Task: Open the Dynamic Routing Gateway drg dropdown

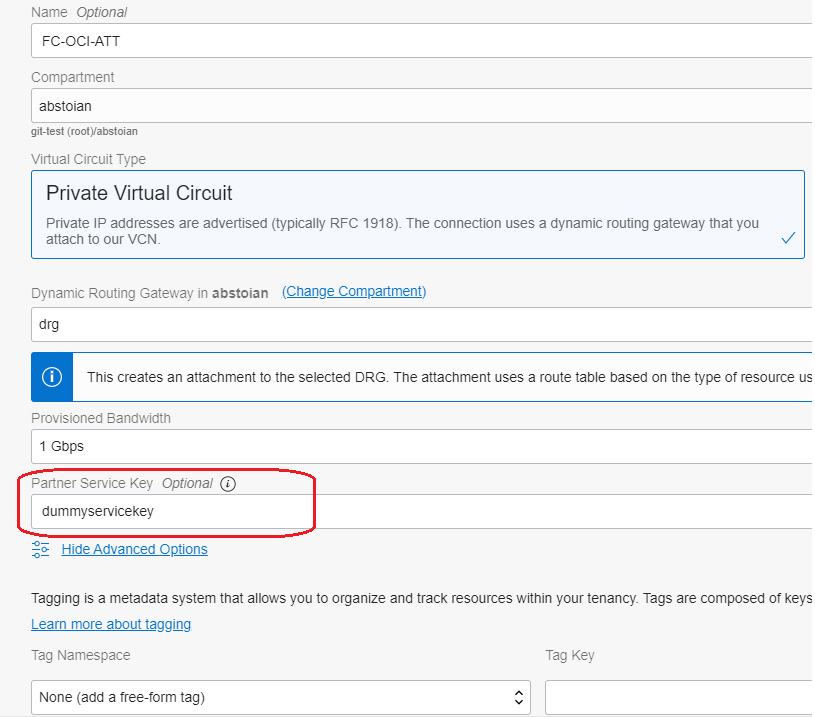Action: pos(420,325)
